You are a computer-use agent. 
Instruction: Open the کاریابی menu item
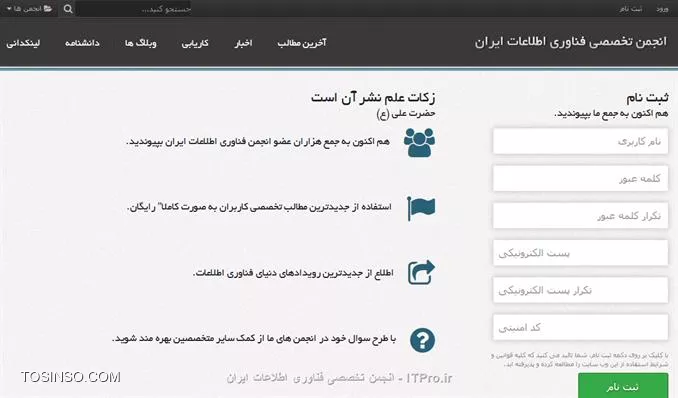(195, 43)
